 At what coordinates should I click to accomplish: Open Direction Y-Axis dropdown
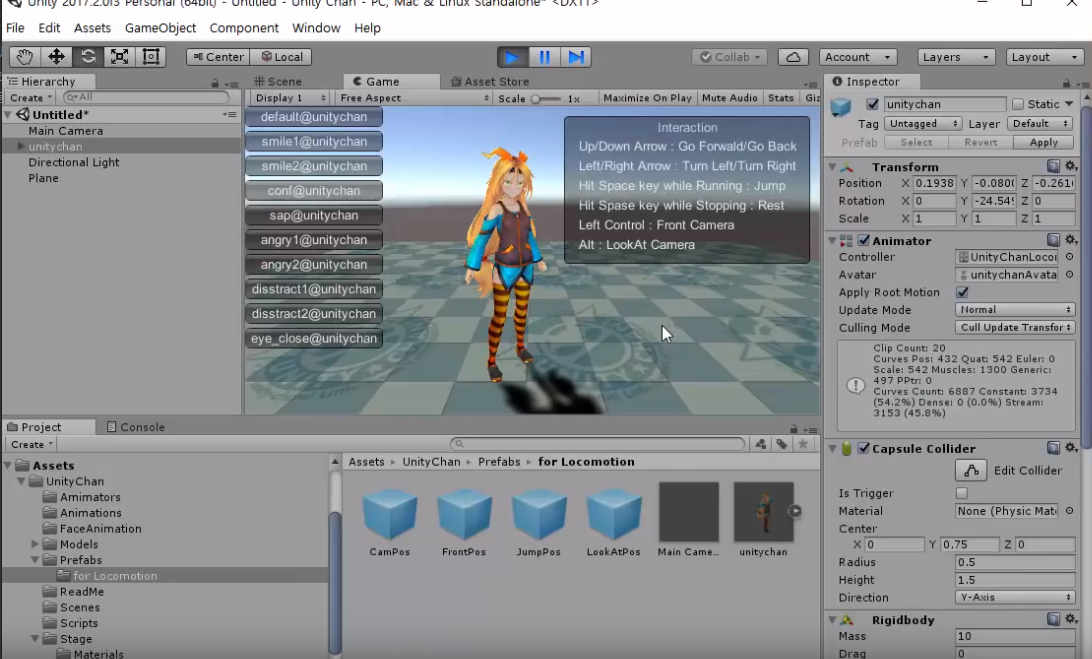point(1015,597)
